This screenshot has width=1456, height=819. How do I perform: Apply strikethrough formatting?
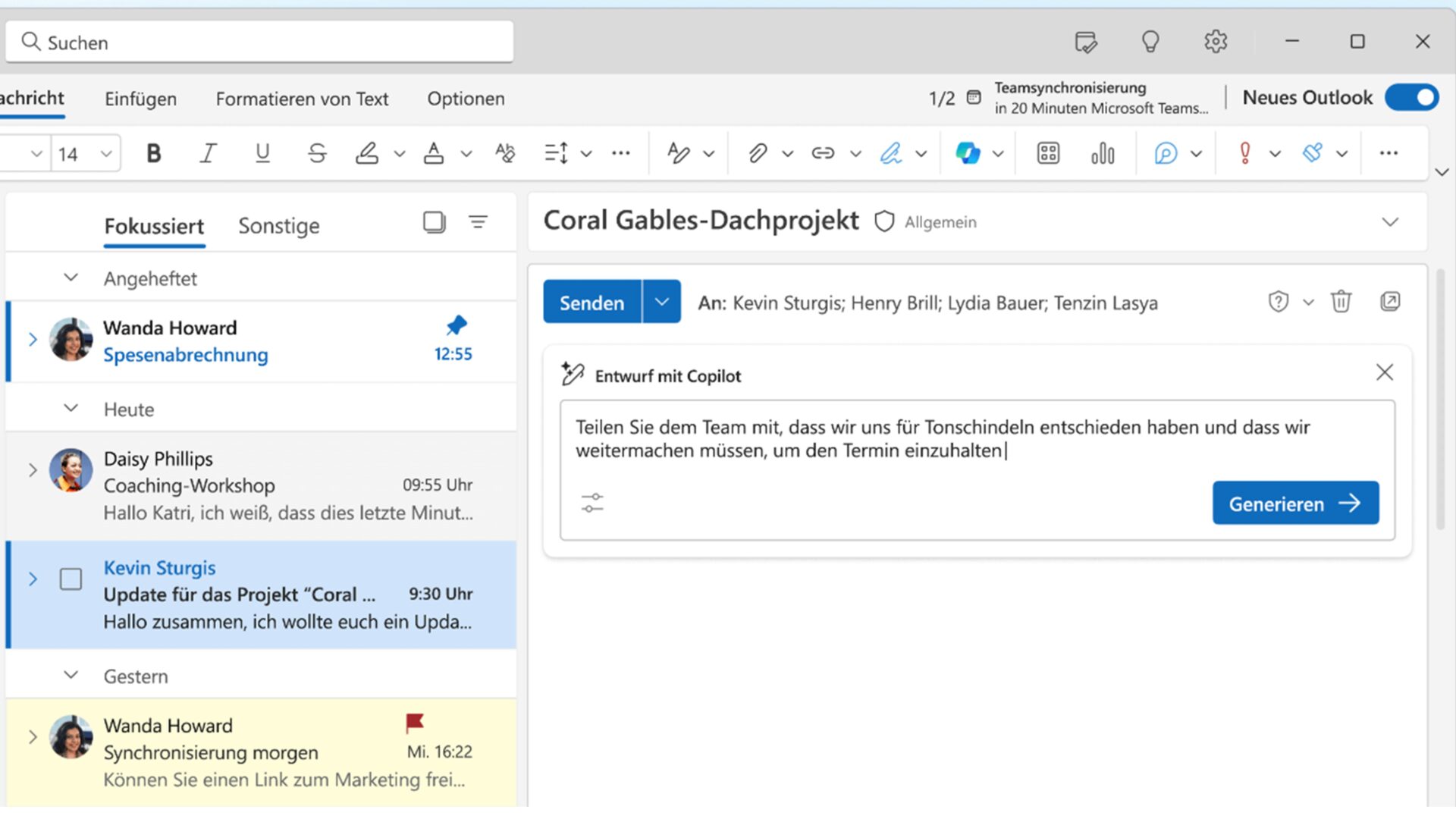point(317,154)
